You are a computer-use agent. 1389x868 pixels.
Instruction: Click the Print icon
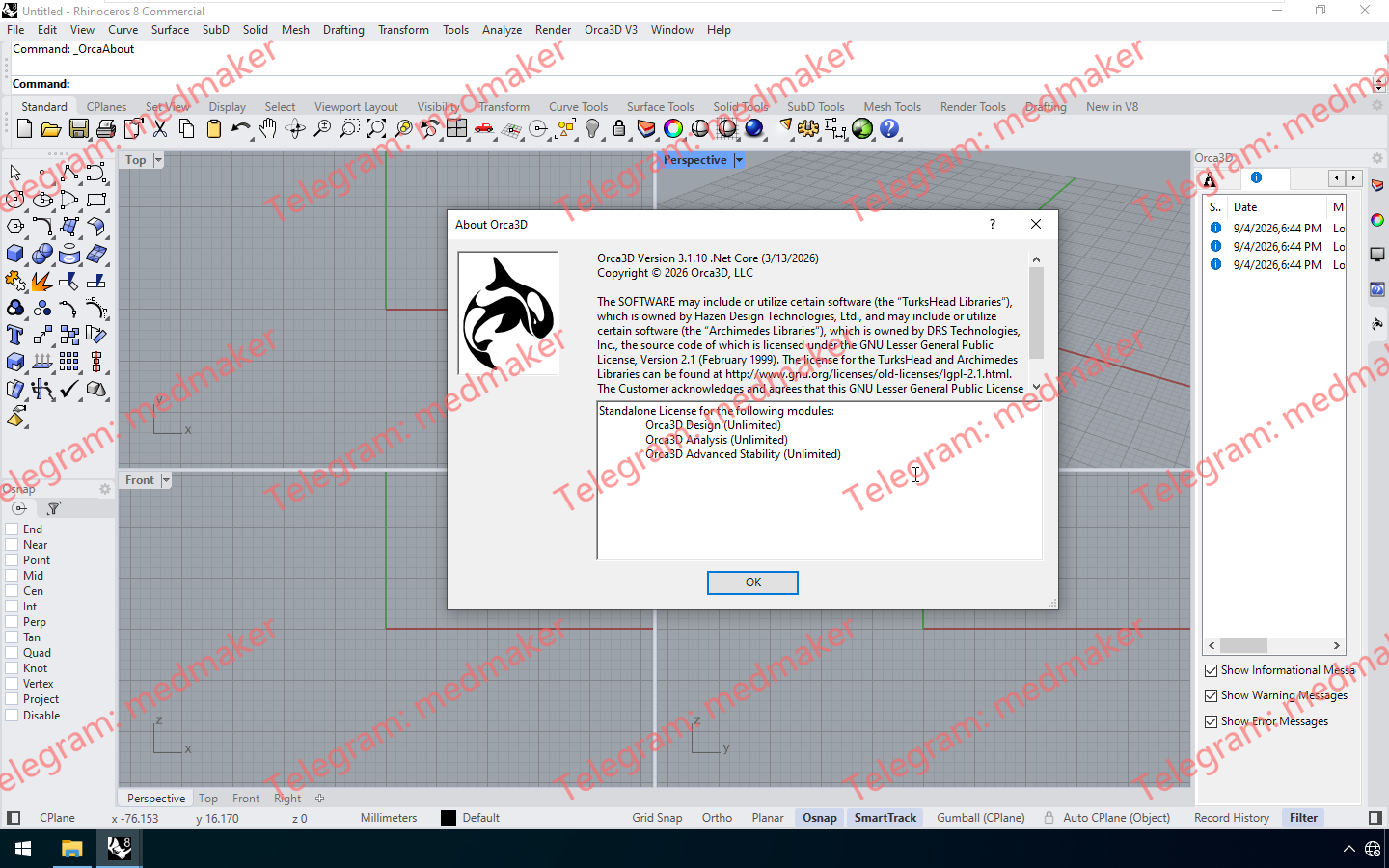pyautogui.click(x=106, y=128)
